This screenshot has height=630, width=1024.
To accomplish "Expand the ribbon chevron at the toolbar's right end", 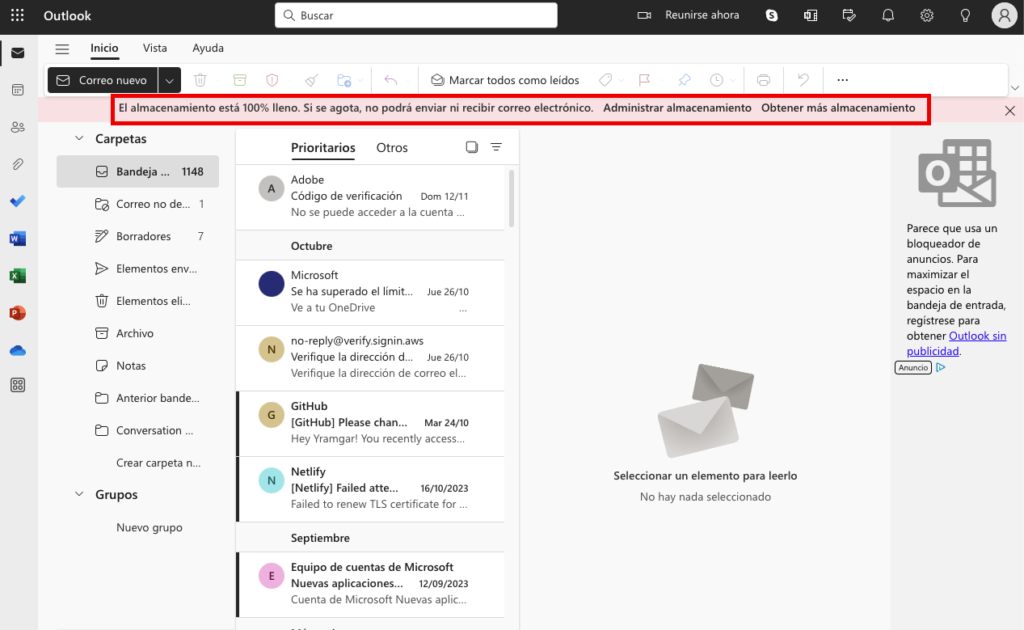I will point(1014,87).
